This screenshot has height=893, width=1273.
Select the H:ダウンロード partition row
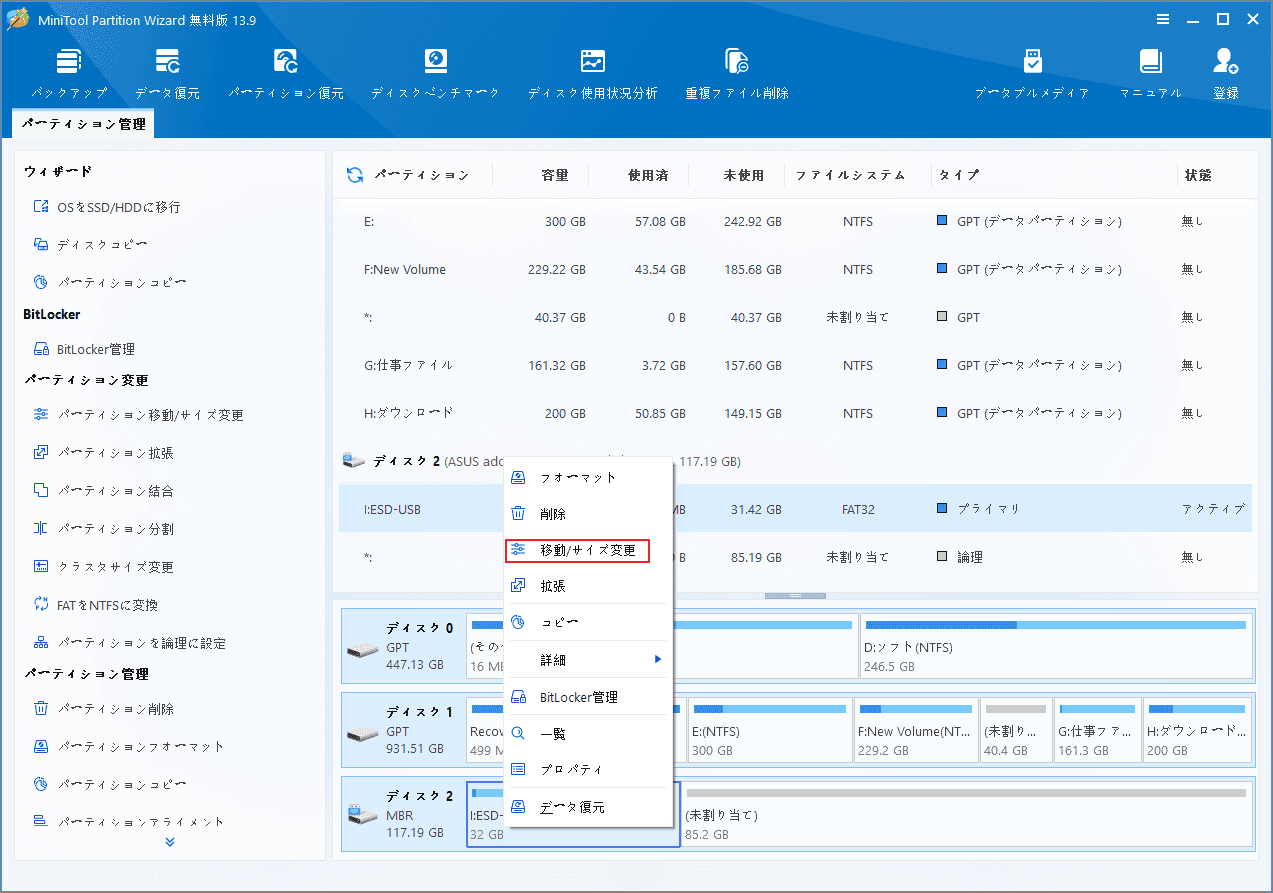795,412
